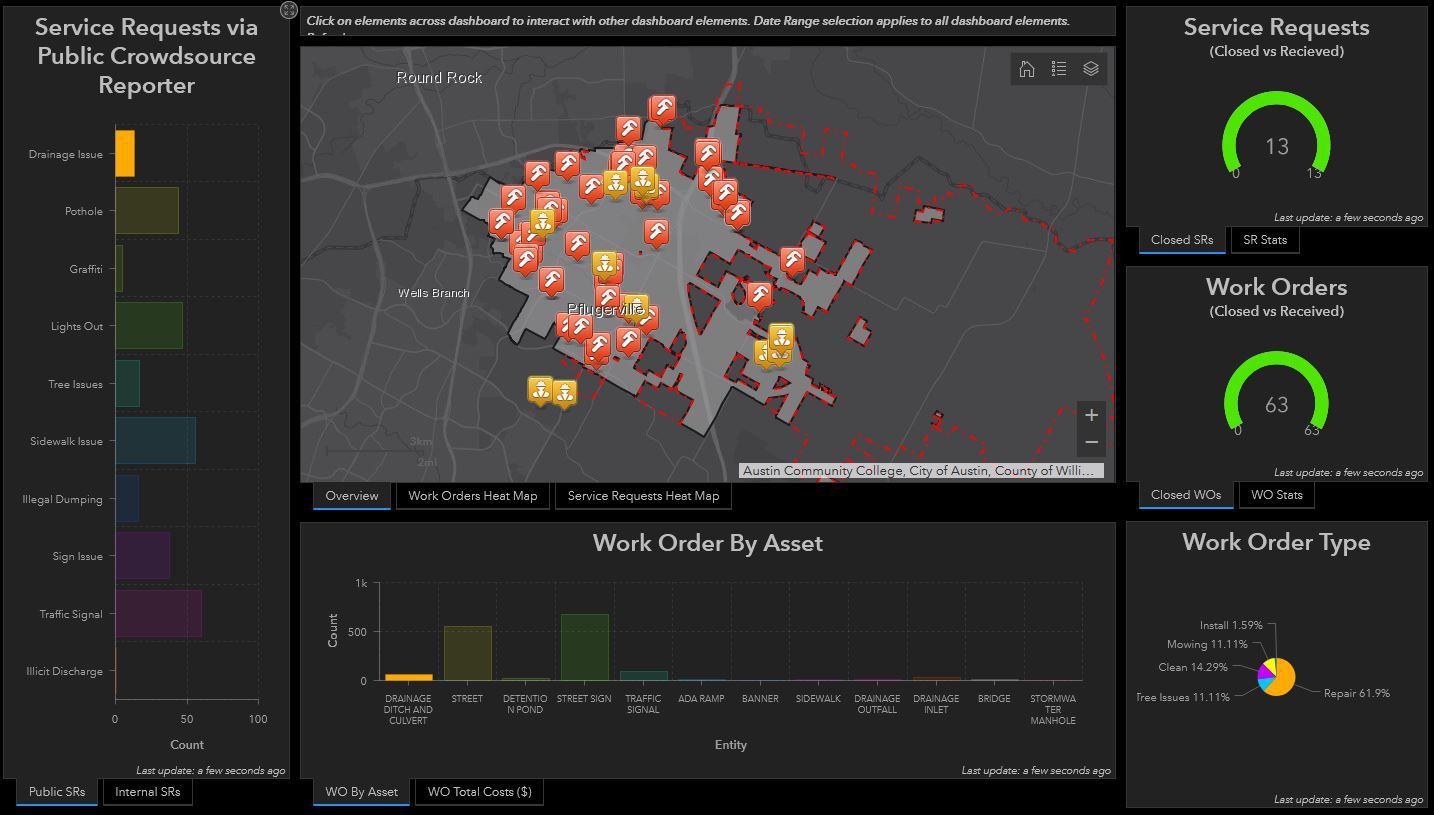Open the Work Orders Heat Map tab
Screen dimensions: 1434x815
coord(472,496)
